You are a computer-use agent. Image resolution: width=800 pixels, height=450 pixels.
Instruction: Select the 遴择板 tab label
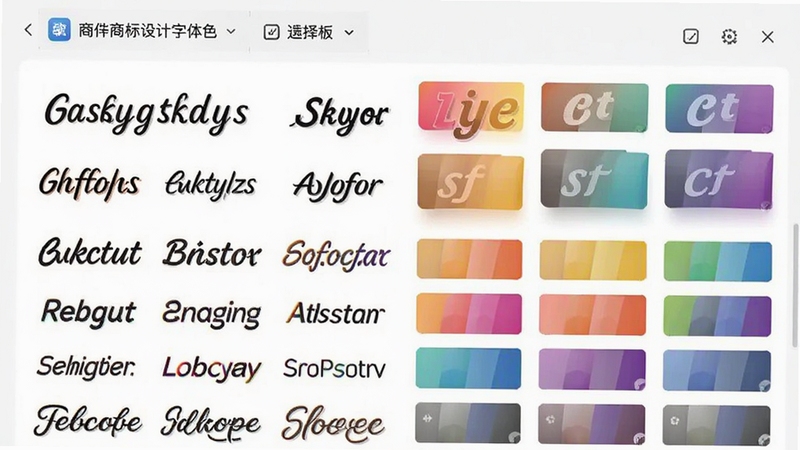310,33
